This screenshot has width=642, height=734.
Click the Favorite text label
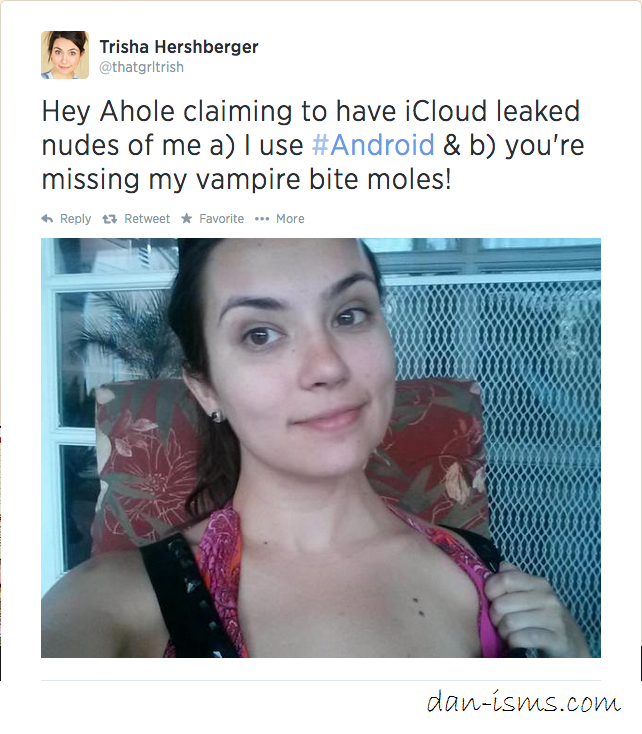click(x=221, y=219)
